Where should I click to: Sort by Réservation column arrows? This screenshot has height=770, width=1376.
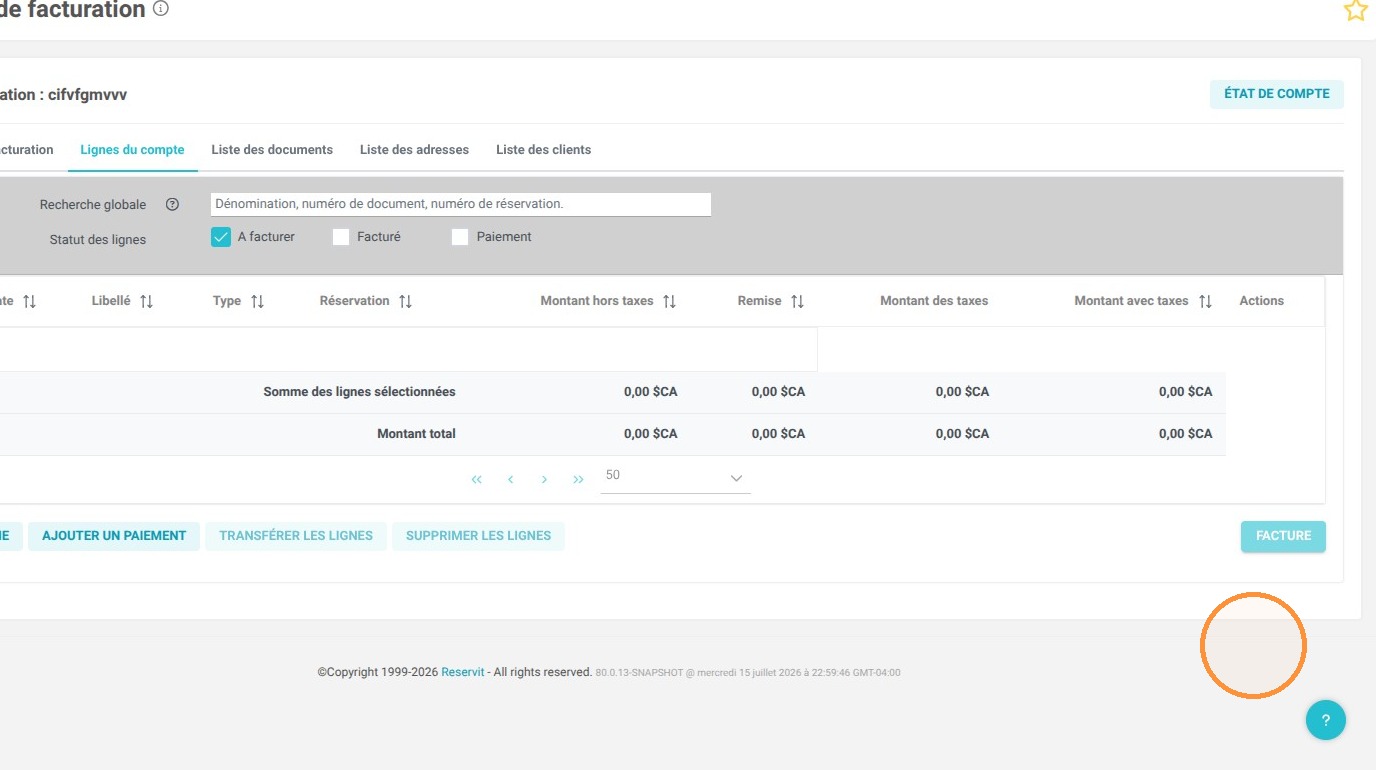click(405, 301)
